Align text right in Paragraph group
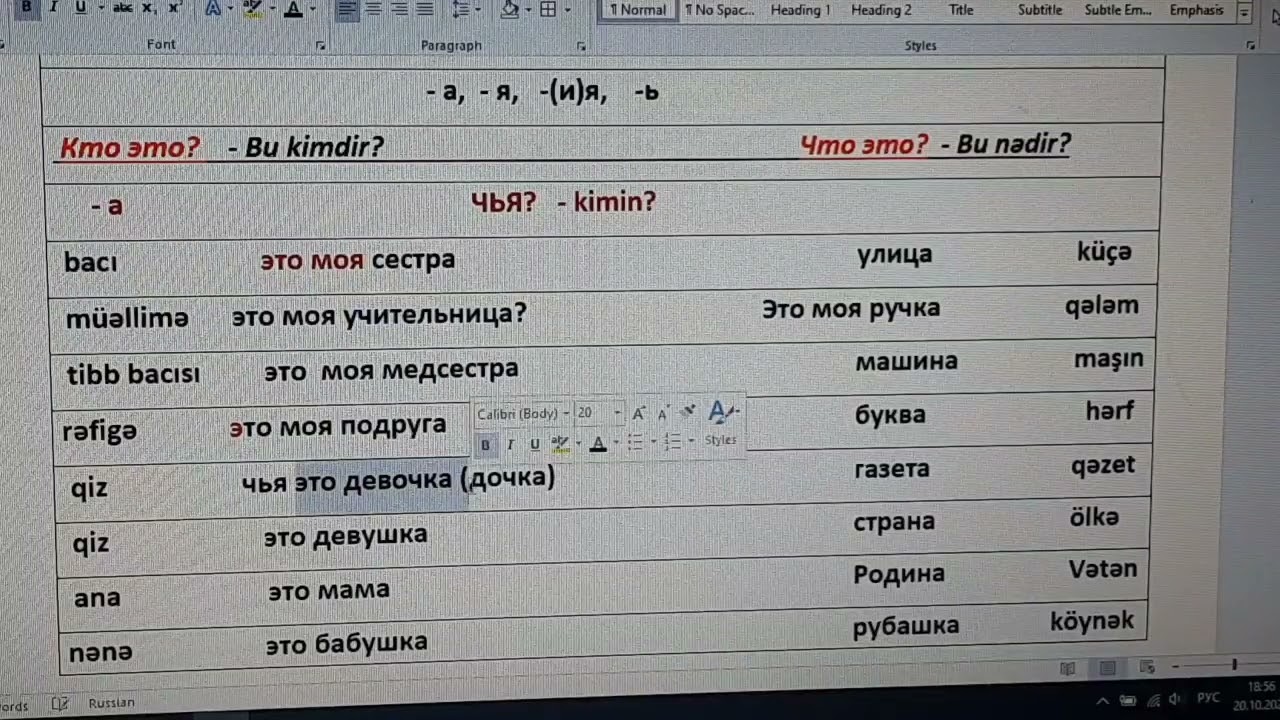1280x720 pixels. 399,9
